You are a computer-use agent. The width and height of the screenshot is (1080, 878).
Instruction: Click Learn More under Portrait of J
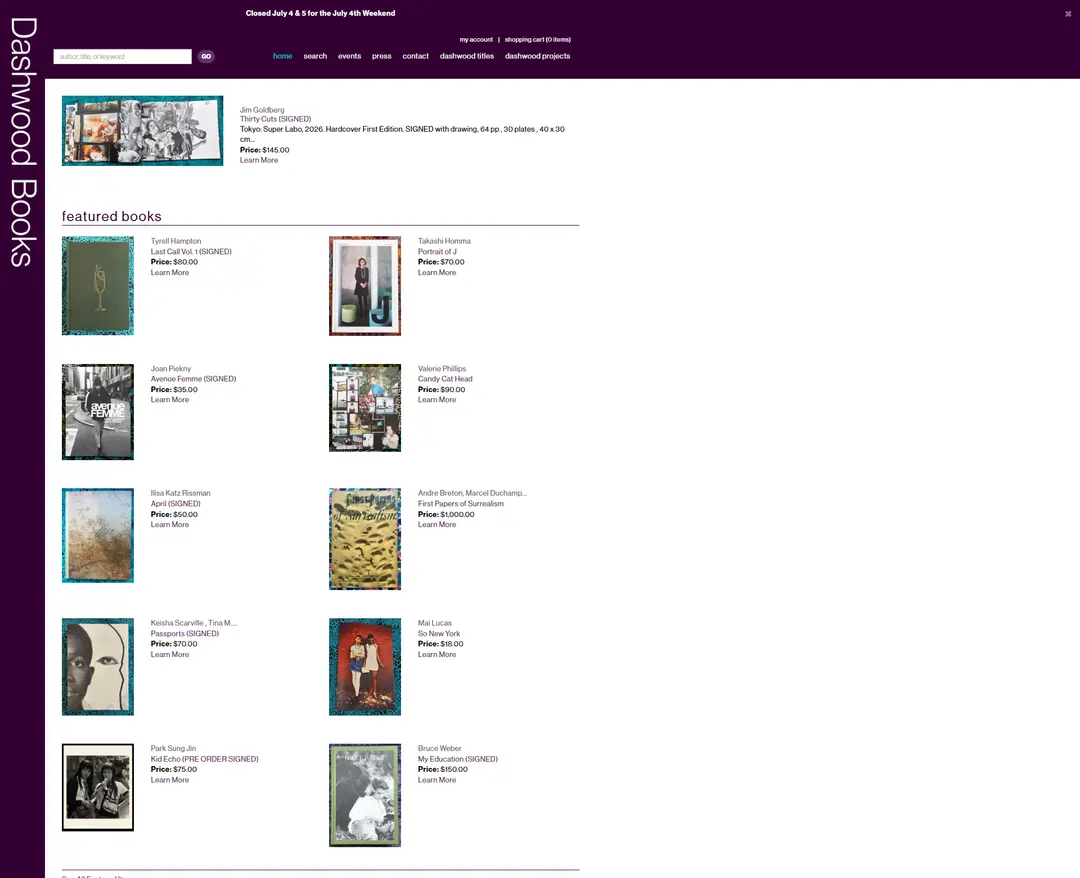[437, 273]
